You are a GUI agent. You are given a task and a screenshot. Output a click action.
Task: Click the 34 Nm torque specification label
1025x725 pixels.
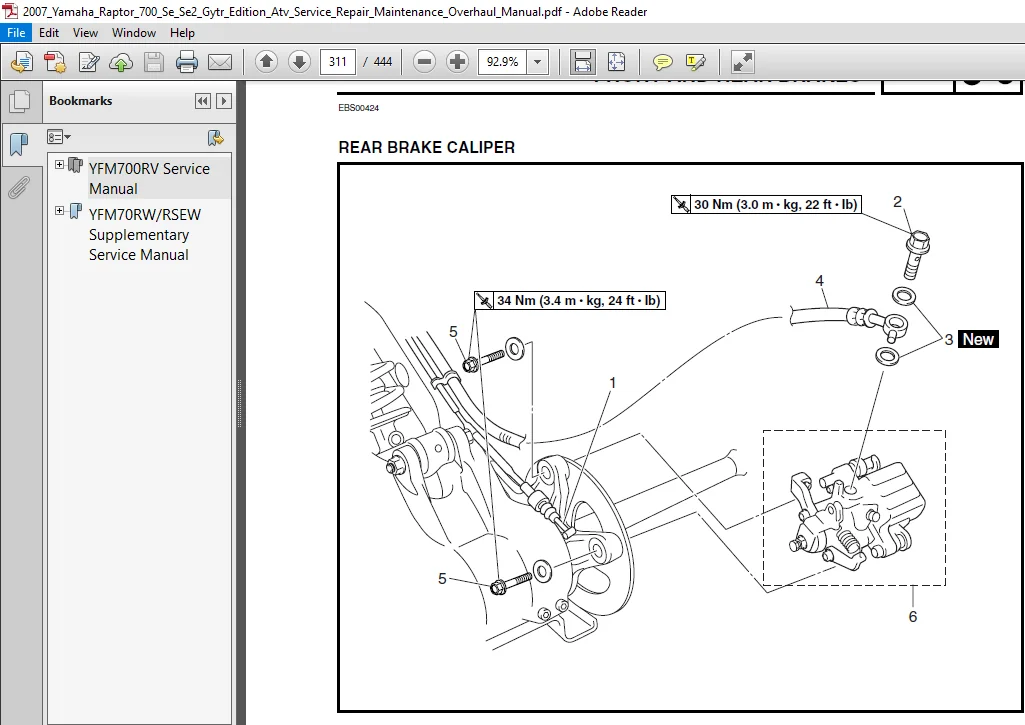pyautogui.click(x=570, y=301)
